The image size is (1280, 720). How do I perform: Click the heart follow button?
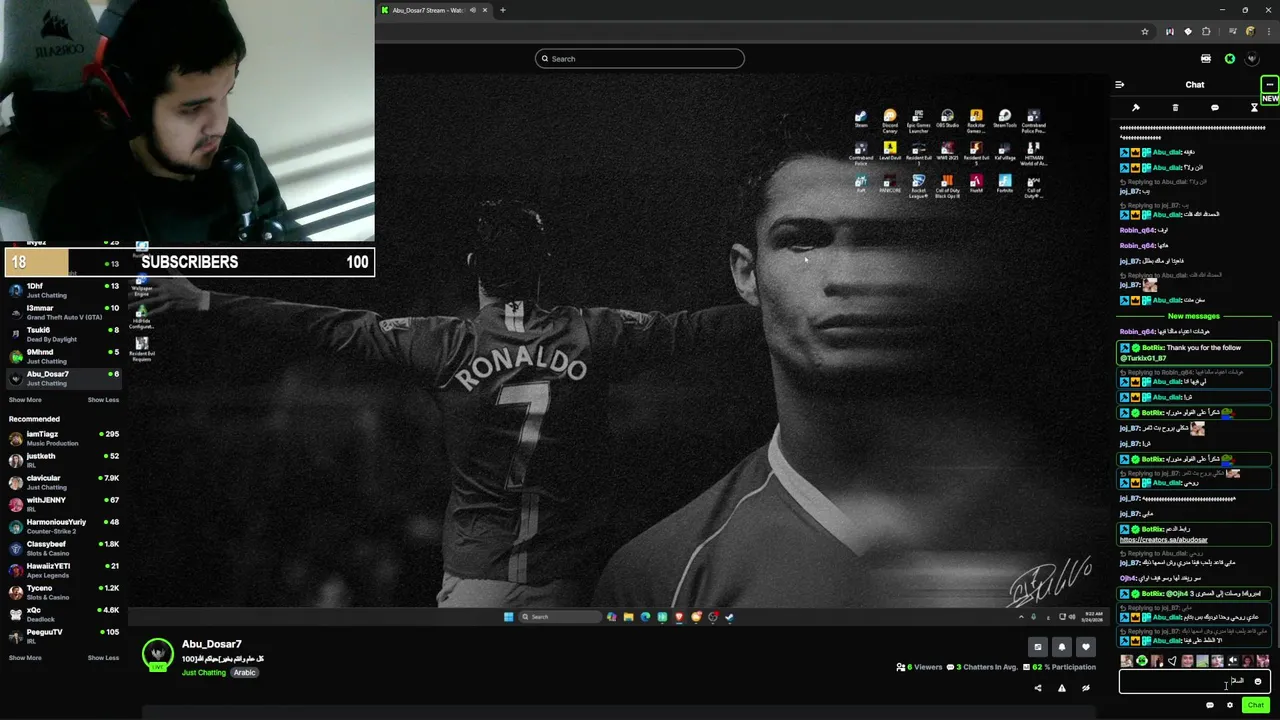click(1086, 647)
